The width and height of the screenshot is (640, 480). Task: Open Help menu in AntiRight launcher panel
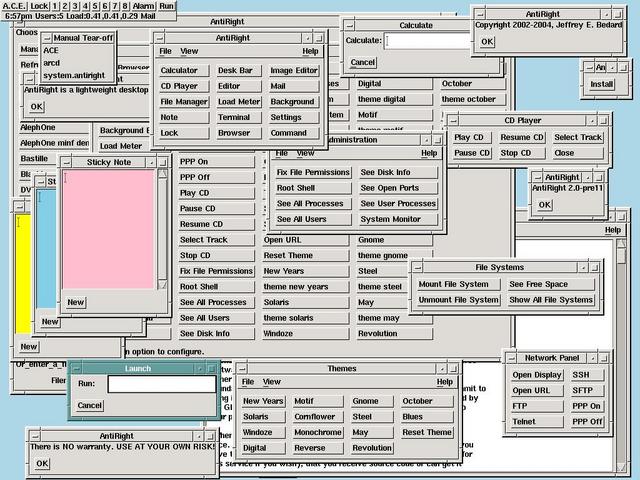310,50
